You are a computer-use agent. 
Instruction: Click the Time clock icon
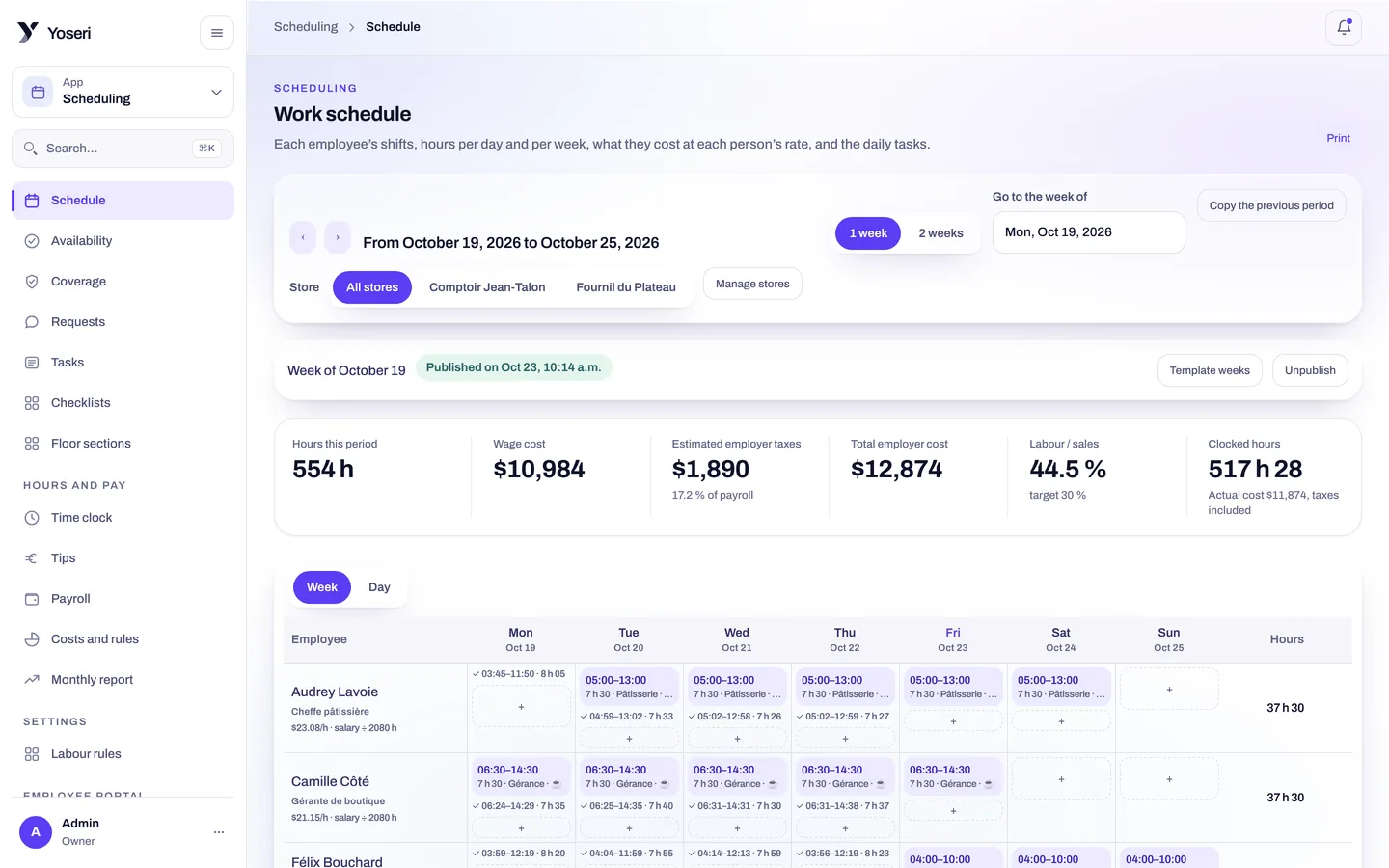click(x=32, y=518)
